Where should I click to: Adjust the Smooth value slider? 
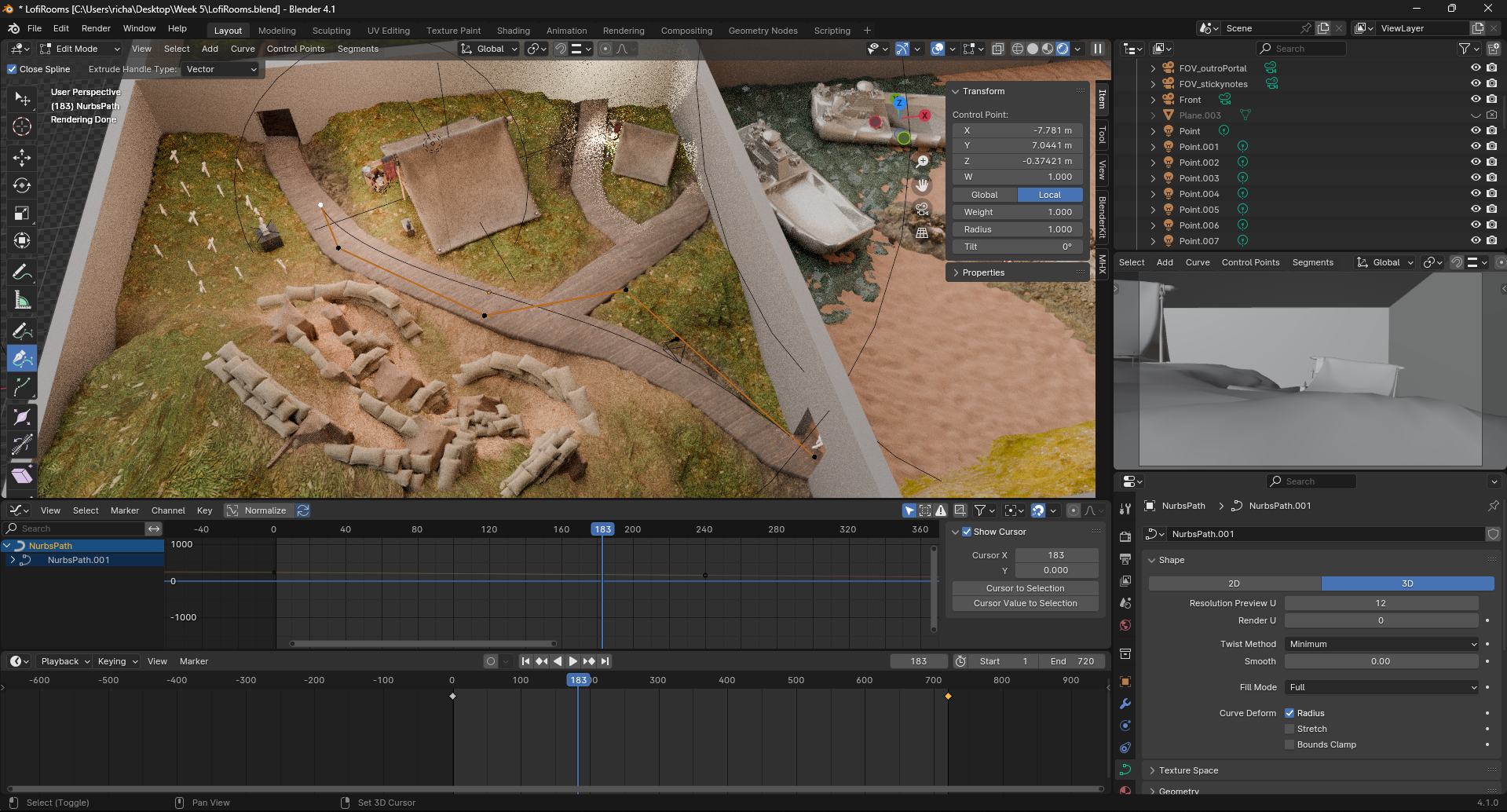[1381, 661]
